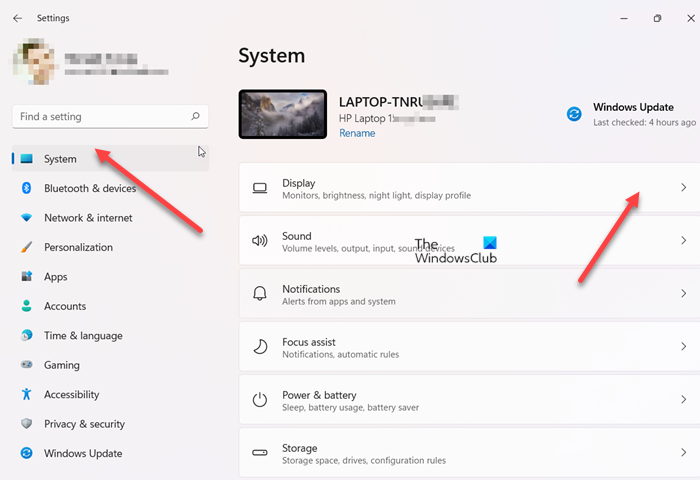The width and height of the screenshot is (700, 480).
Task: Open the Power & battery card
Action: point(469,400)
